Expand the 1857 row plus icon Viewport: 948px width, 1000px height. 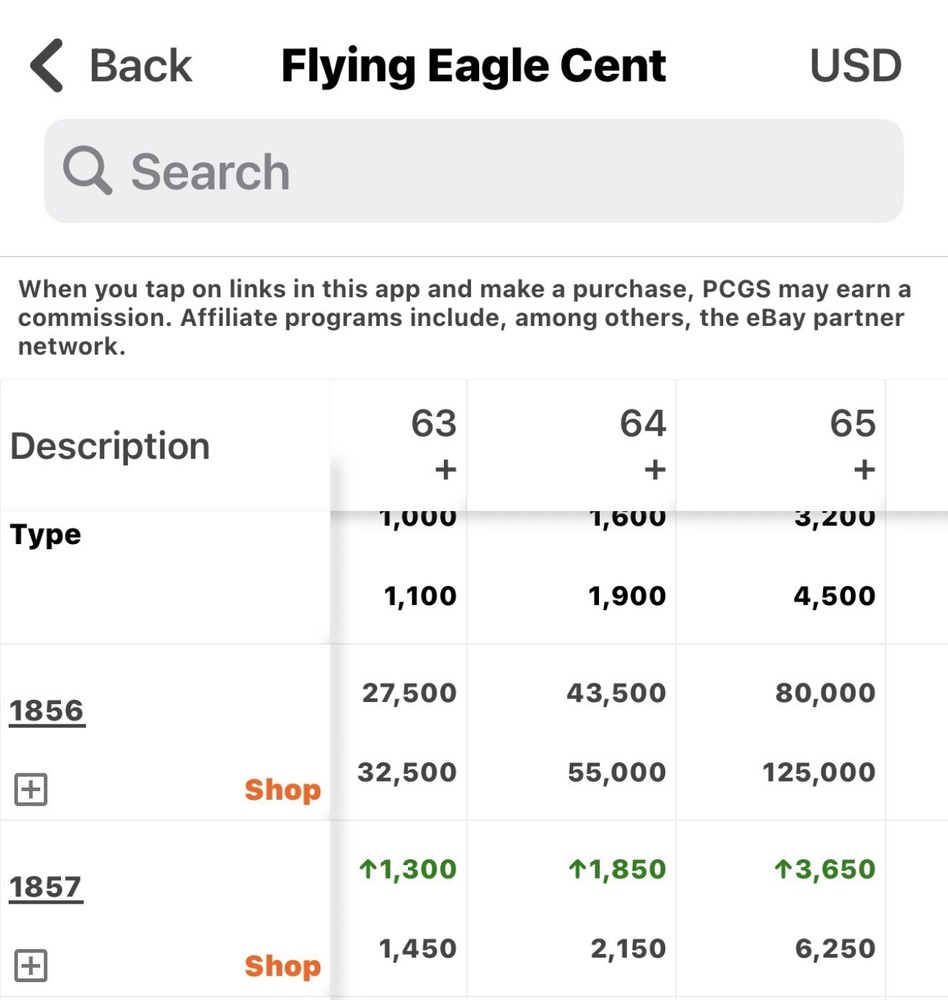tap(31, 966)
